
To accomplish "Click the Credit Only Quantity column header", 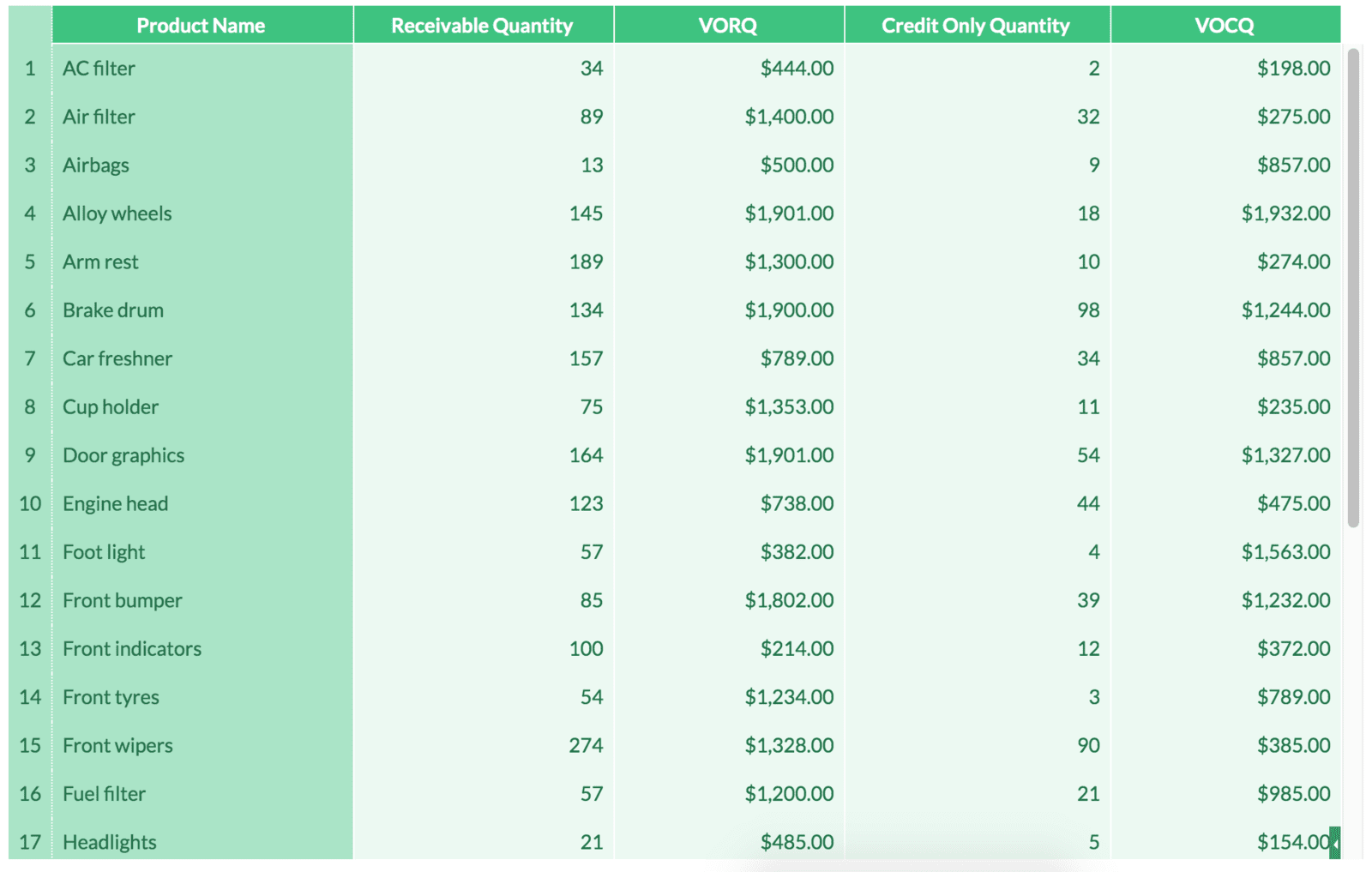I will click(x=978, y=25).
